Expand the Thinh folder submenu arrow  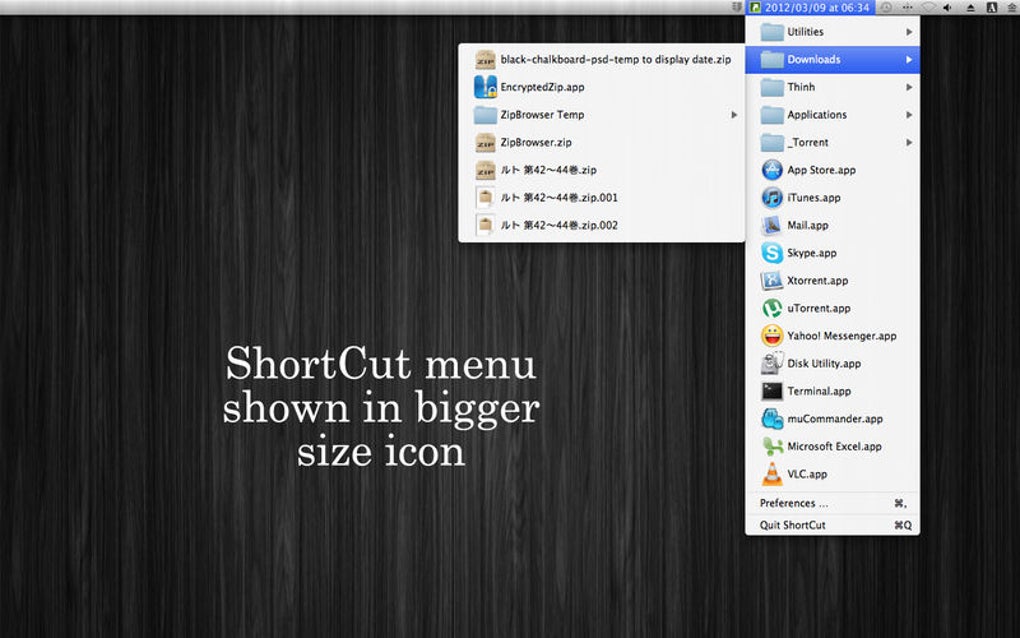tap(909, 86)
